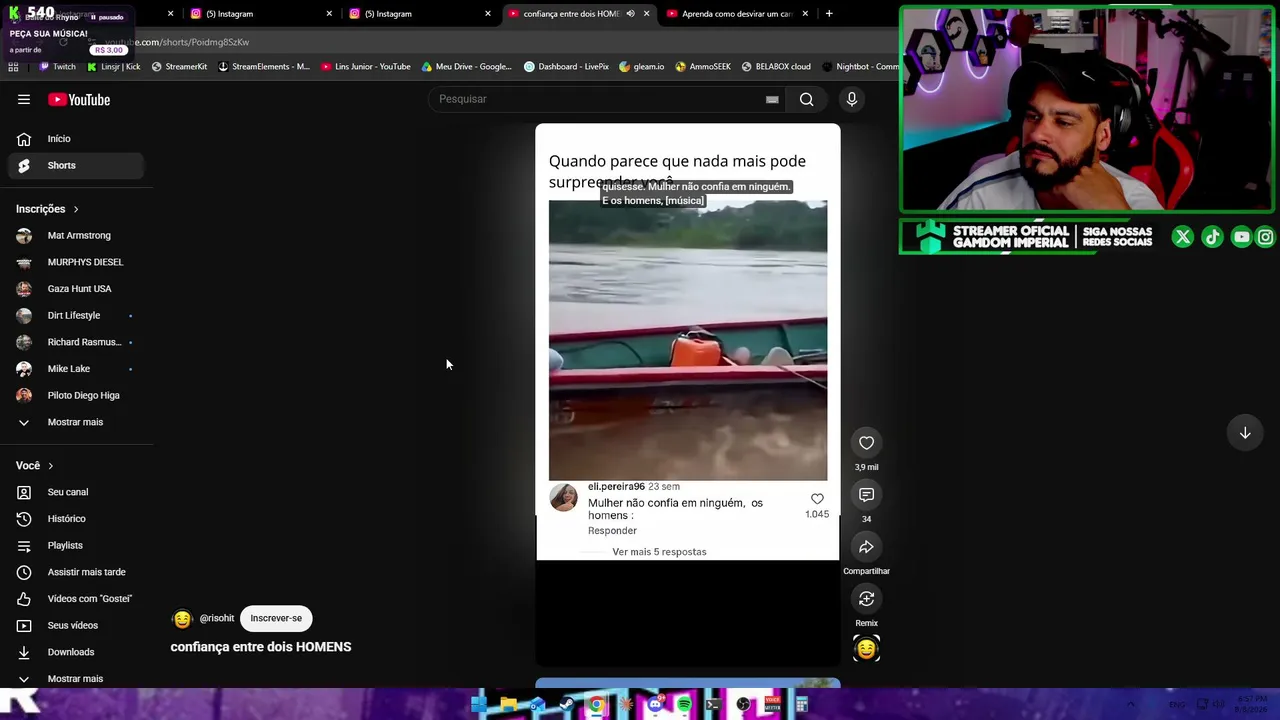Open Histórico in the sidebar
Screen dimensions: 1280x720
click(x=75, y=519)
